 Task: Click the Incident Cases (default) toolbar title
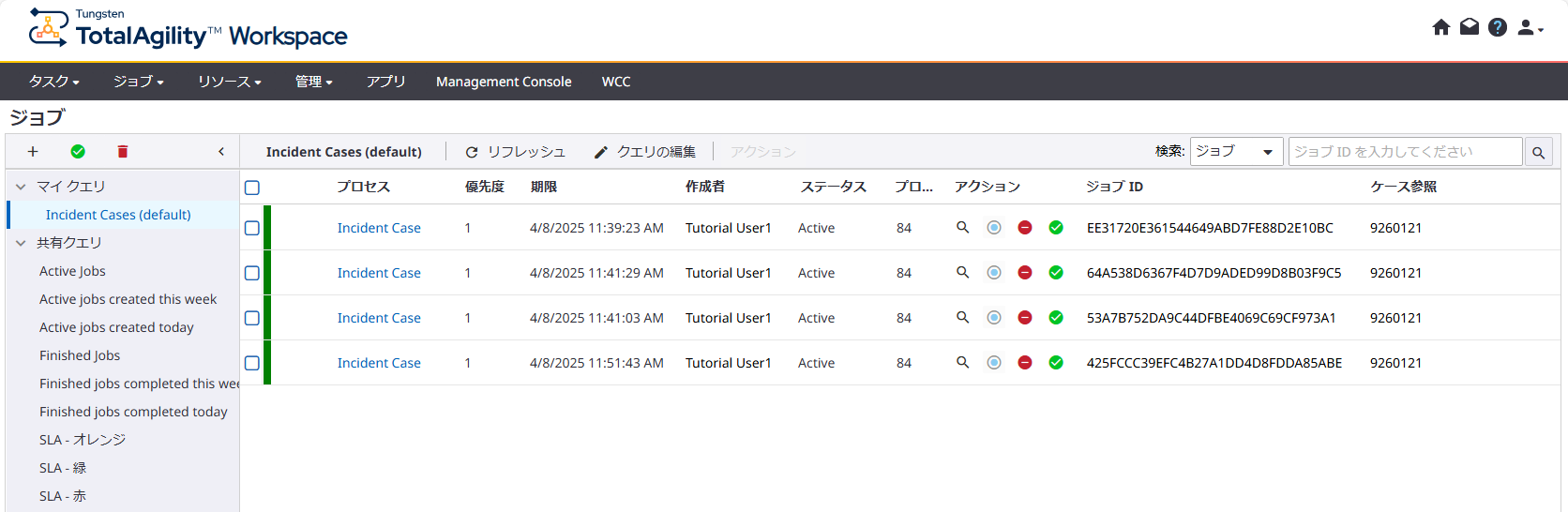[343, 152]
